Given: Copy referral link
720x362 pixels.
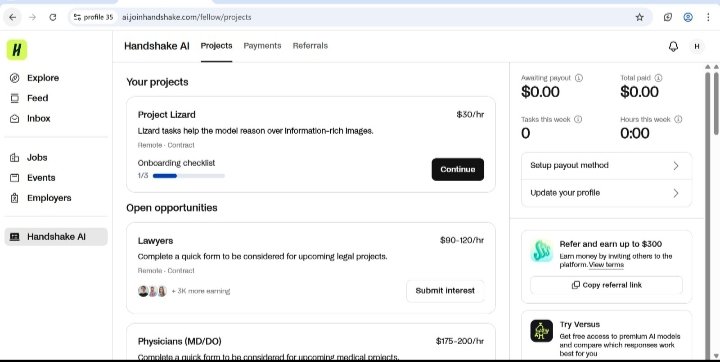Looking at the screenshot, I should (x=606, y=285).
